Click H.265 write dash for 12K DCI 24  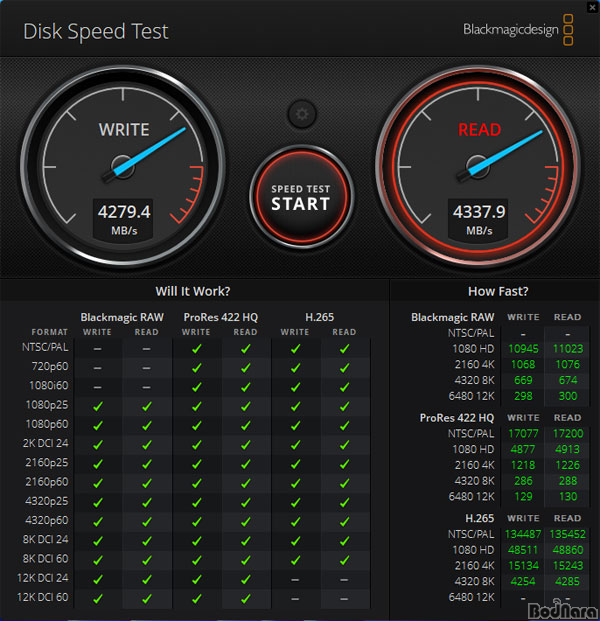click(295, 580)
